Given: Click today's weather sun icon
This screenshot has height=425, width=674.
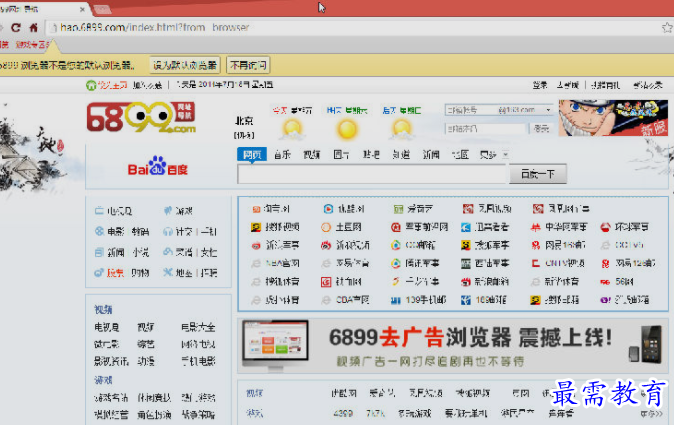Looking at the screenshot, I should 292,129.
